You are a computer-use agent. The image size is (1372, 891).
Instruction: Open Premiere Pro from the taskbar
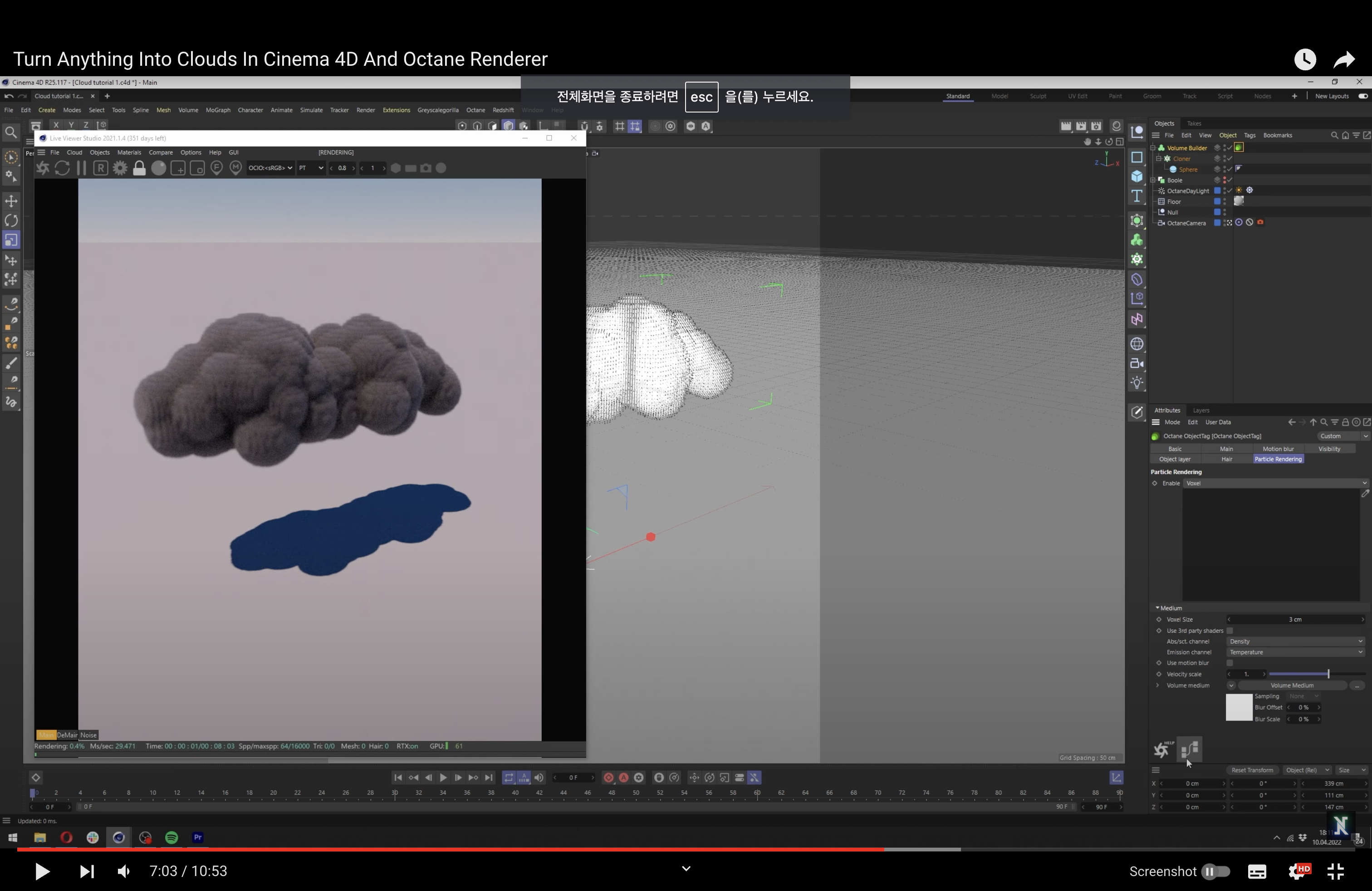198,837
